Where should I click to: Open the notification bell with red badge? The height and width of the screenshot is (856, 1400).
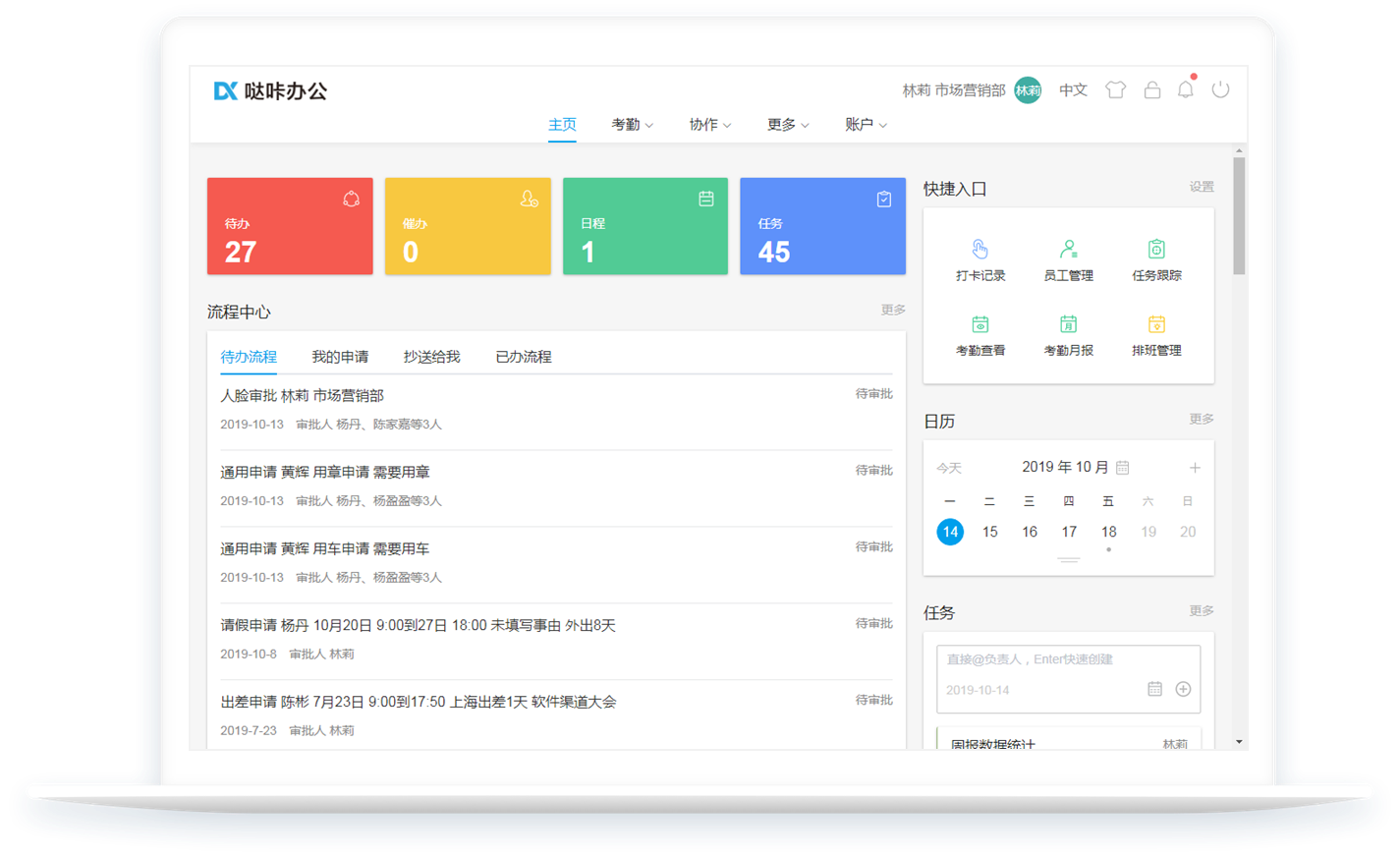pyautogui.click(x=1185, y=89)
